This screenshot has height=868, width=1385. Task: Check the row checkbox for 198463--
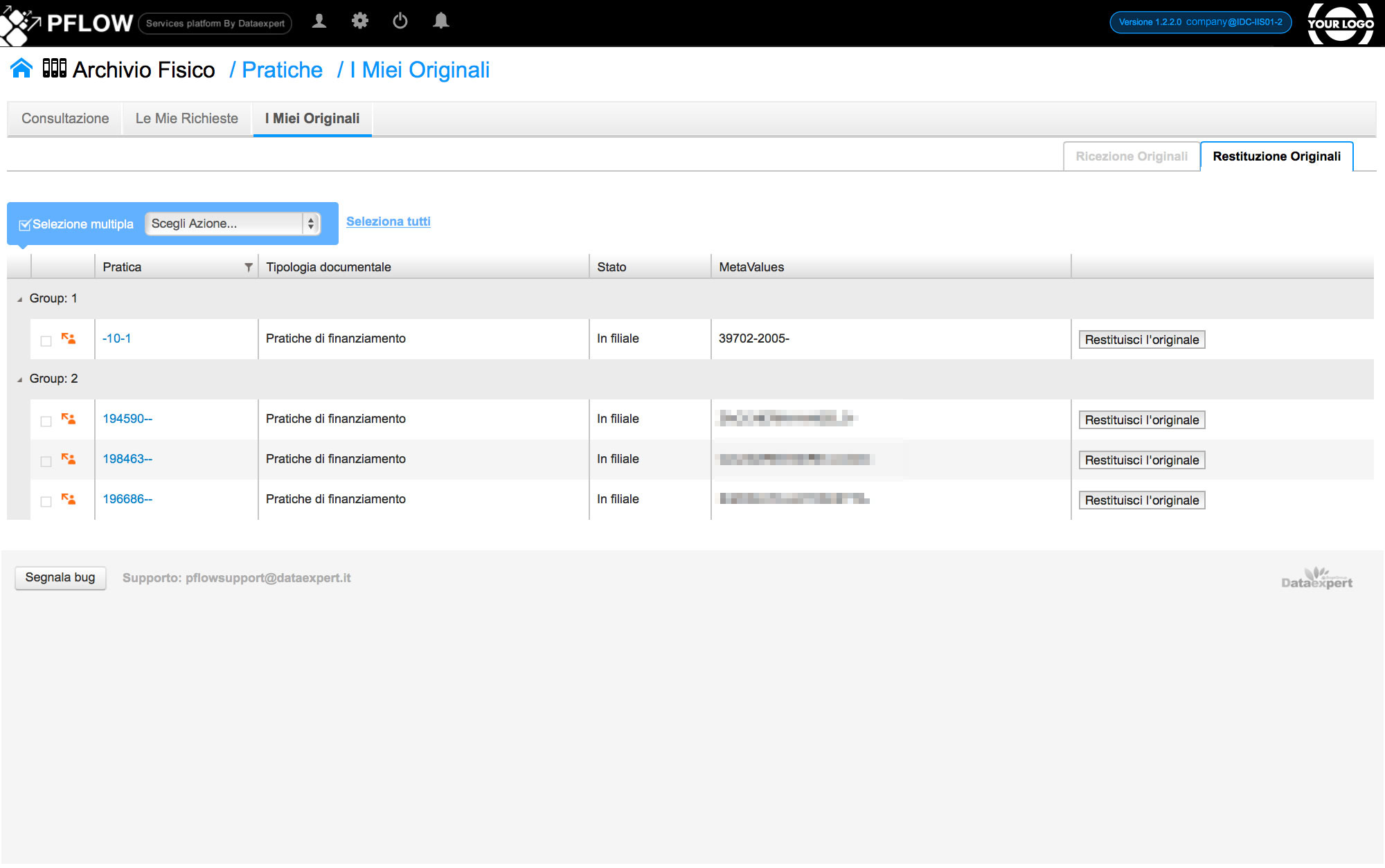pyautogui.click(x=46, y=461)
